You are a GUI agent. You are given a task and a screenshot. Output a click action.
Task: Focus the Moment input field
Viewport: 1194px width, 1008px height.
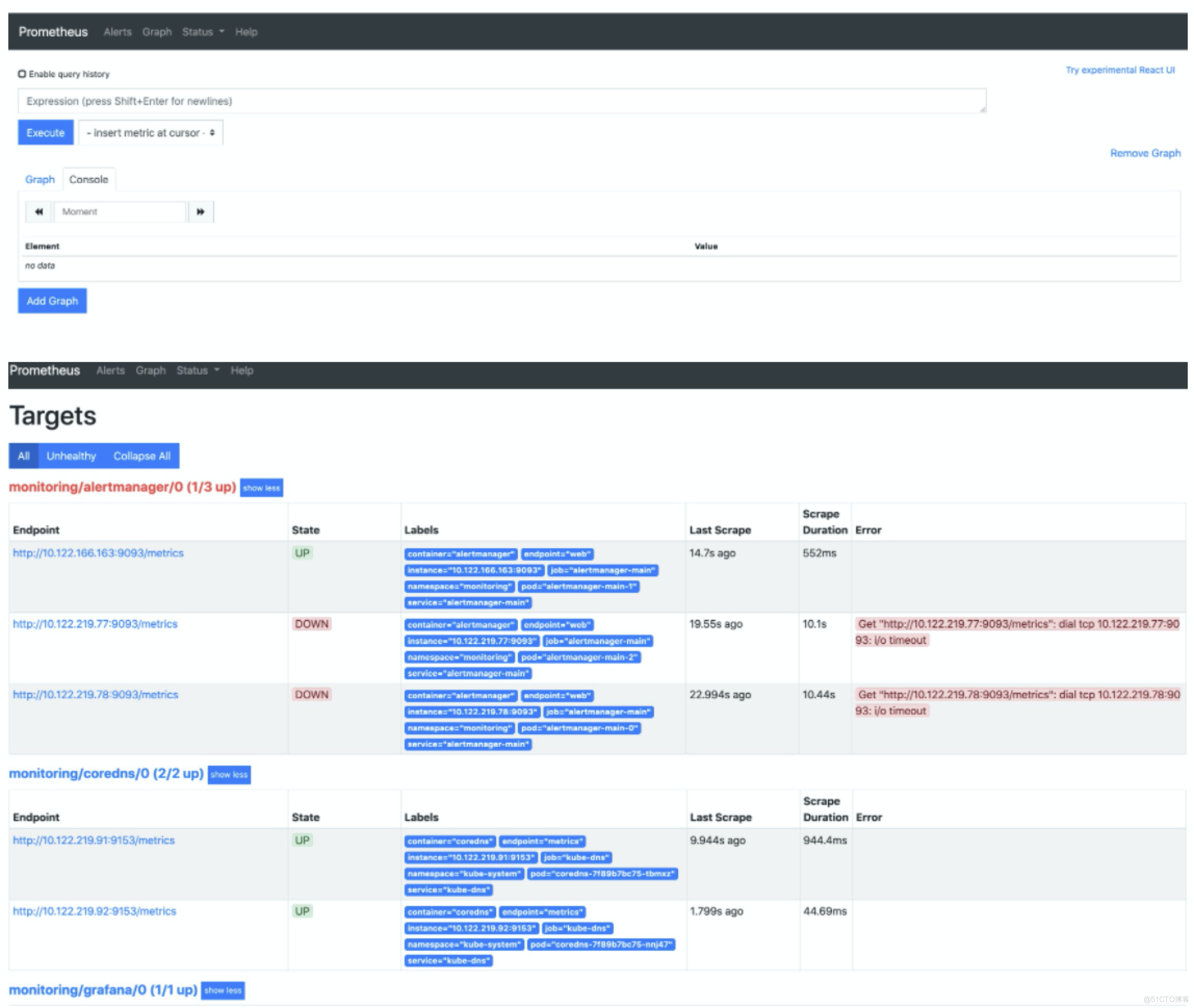click(120, 212)
